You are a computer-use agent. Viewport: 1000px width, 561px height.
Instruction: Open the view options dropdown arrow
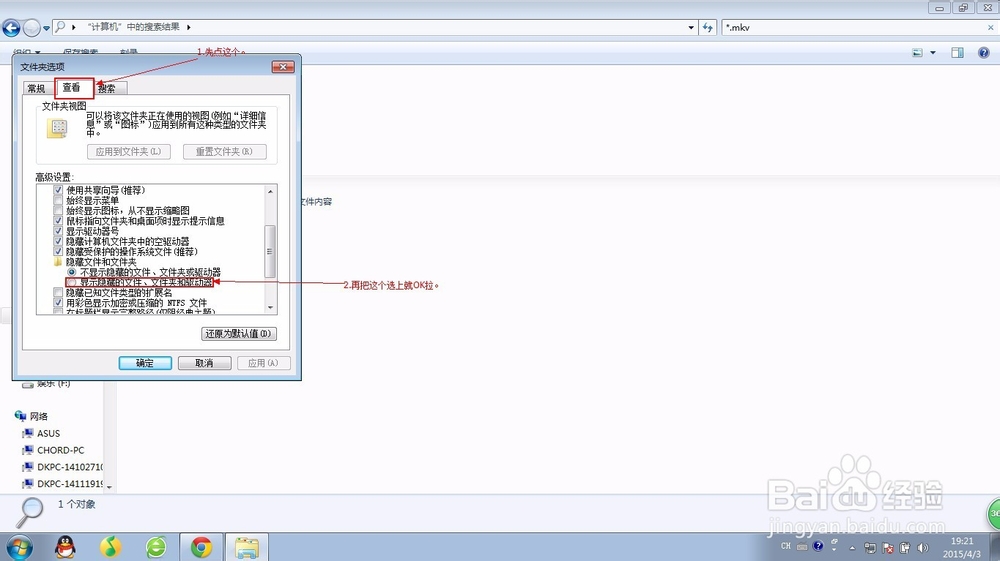point(932,52)
